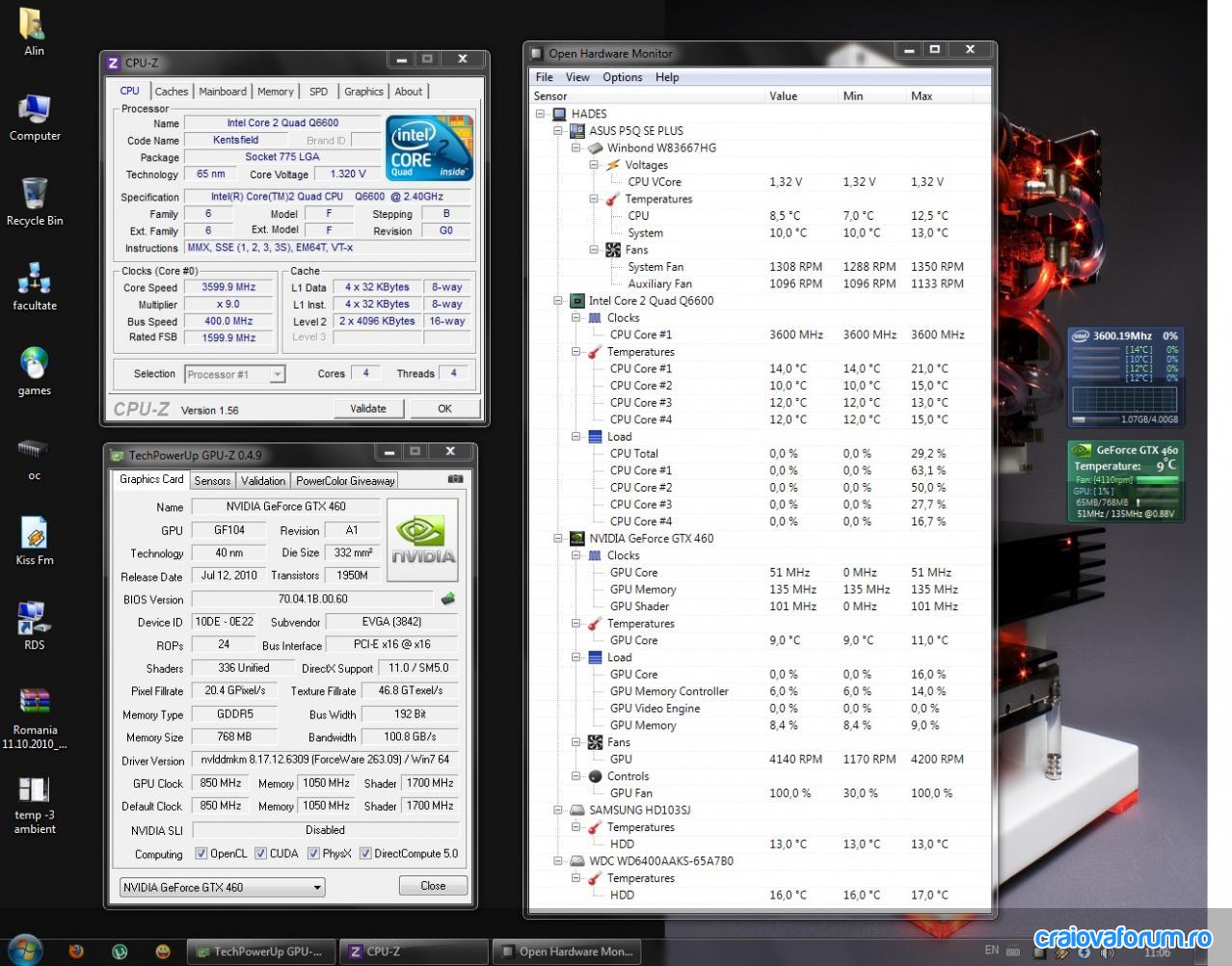The image size is (1232, 966).
Task: Click the Value column header
Action: 800,96
